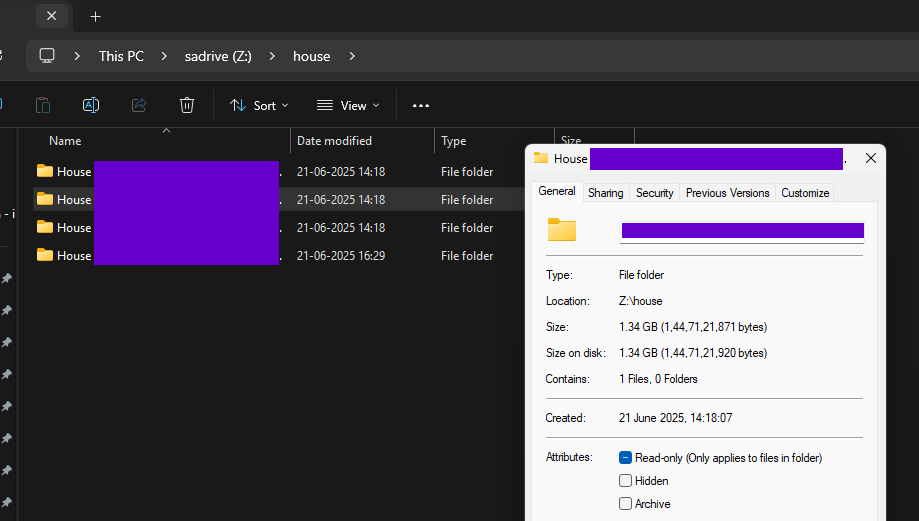919x521 pixels.
Task: Open the Sort dropdown menu
Action: click(259, 105)
